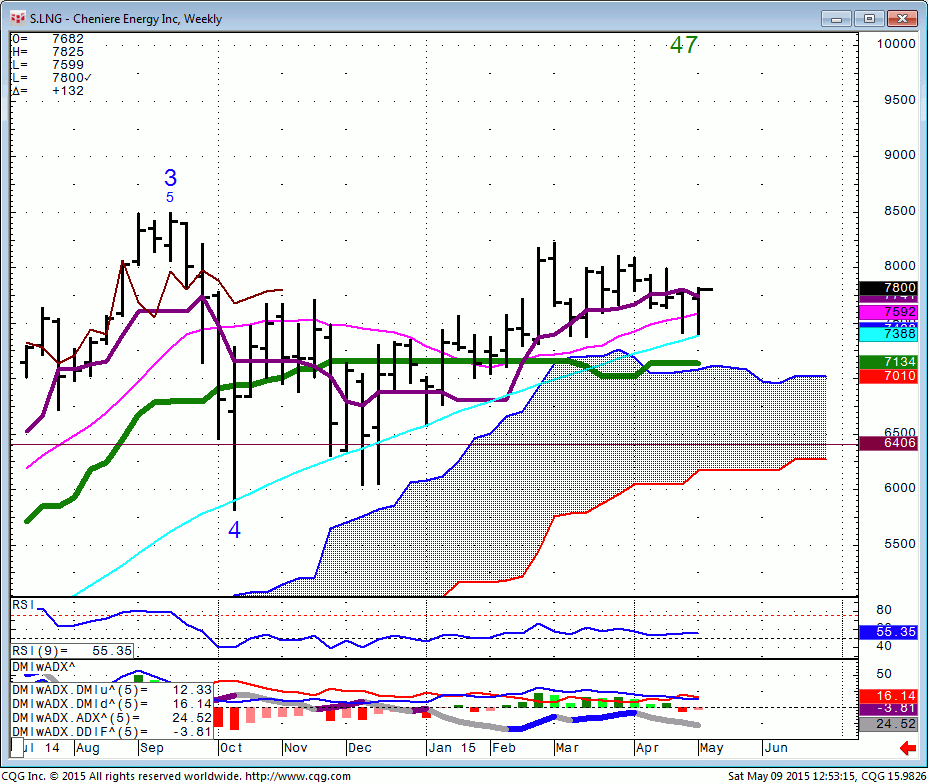Click the small blue 5 sub-wave label
928x784 pixels.
pos(170,197)
